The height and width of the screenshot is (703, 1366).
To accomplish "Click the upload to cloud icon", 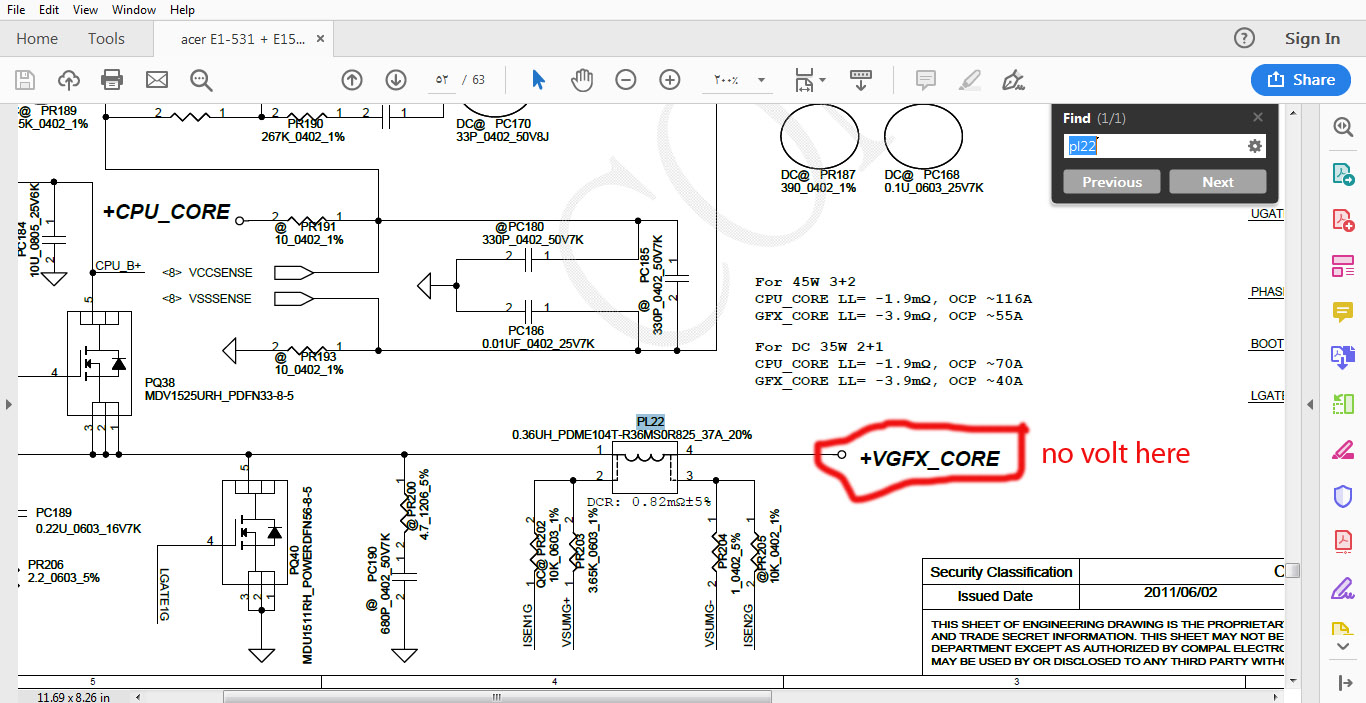I will pyautogui.click(x=68, y=80).
